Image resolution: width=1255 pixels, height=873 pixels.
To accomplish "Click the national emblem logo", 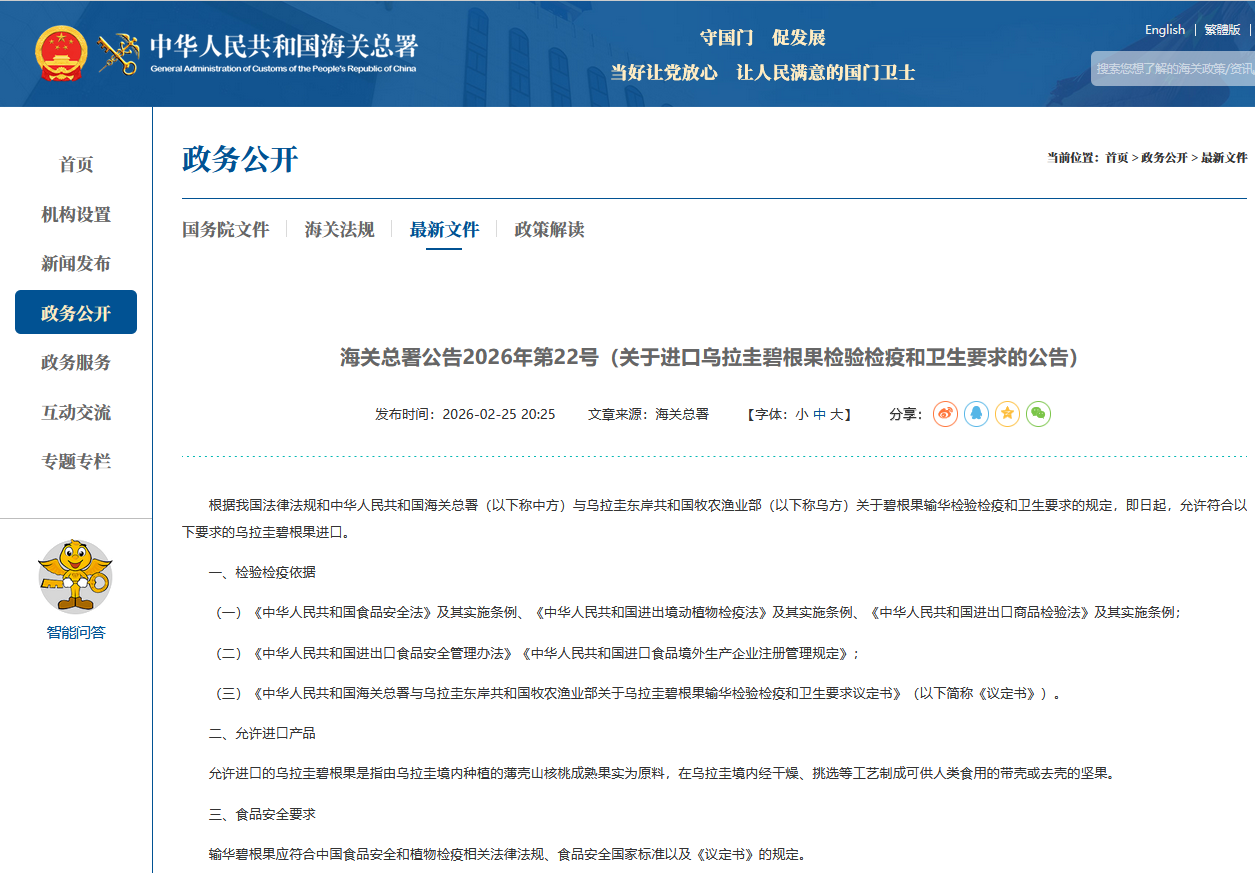I will [62, 54].
